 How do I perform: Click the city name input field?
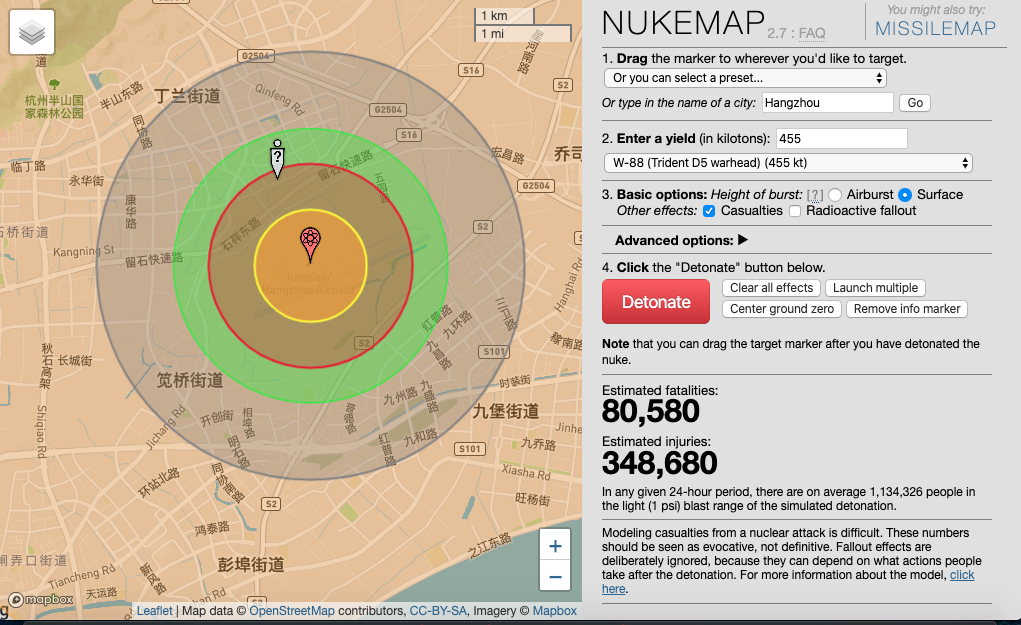coord(828,102)
